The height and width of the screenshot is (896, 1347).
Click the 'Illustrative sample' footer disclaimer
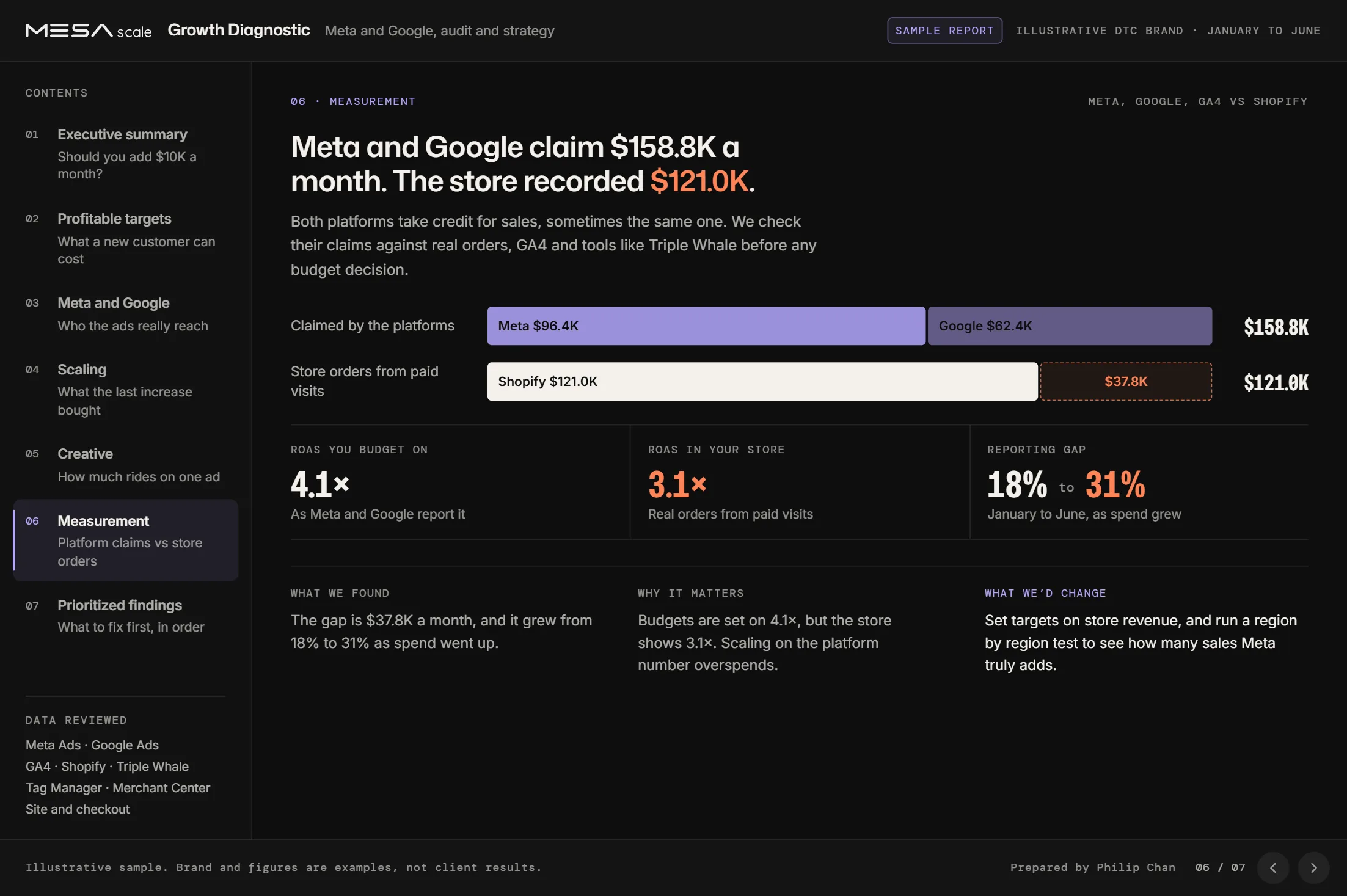point(283,867)
